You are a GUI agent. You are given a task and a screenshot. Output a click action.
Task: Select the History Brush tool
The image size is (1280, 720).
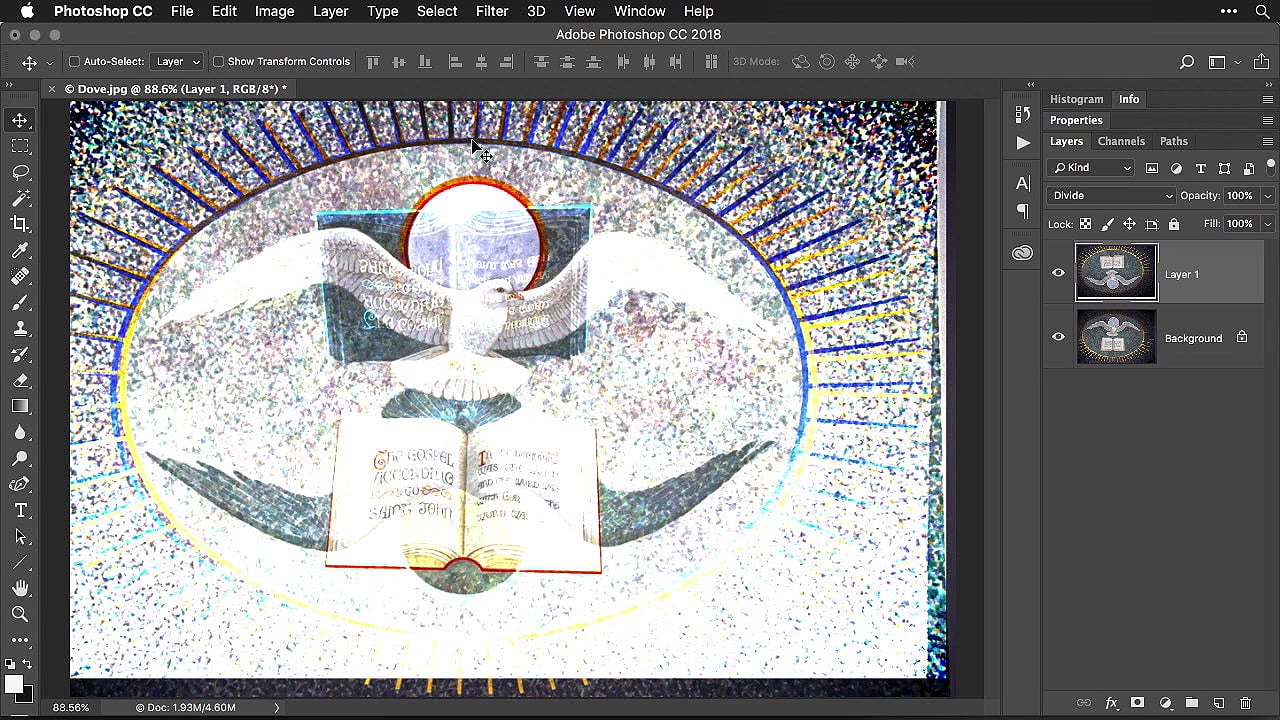[20, 354]
